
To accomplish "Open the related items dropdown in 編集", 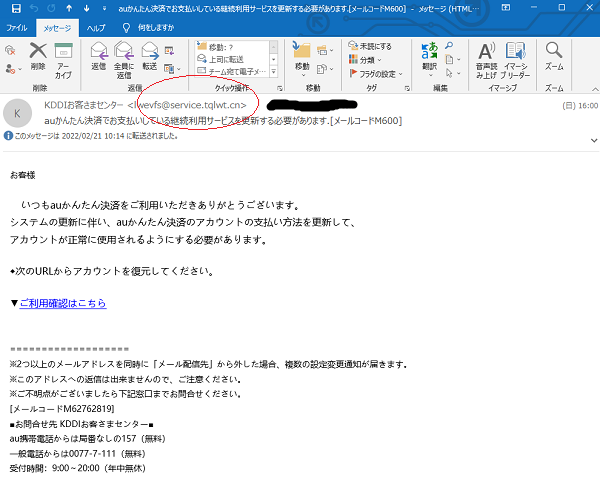I will coord(452,60).
